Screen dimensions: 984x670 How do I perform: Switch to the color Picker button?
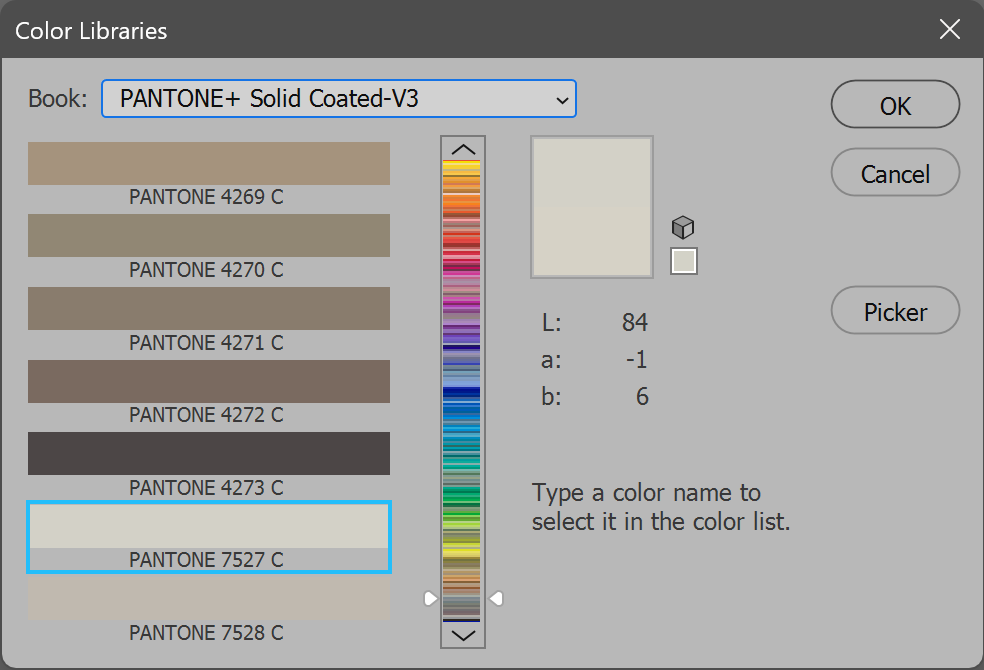(895, 312)
